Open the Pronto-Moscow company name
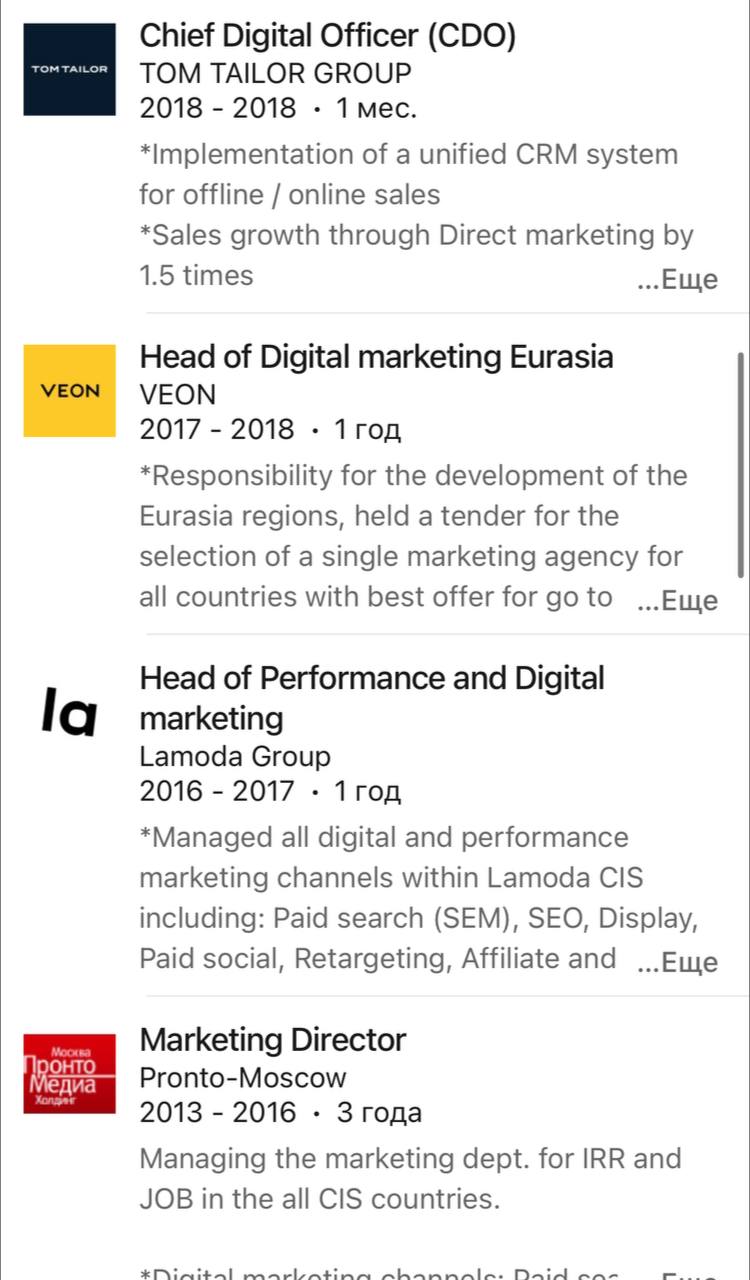This screenshot has width=750, height=1280. point(243,1078)
